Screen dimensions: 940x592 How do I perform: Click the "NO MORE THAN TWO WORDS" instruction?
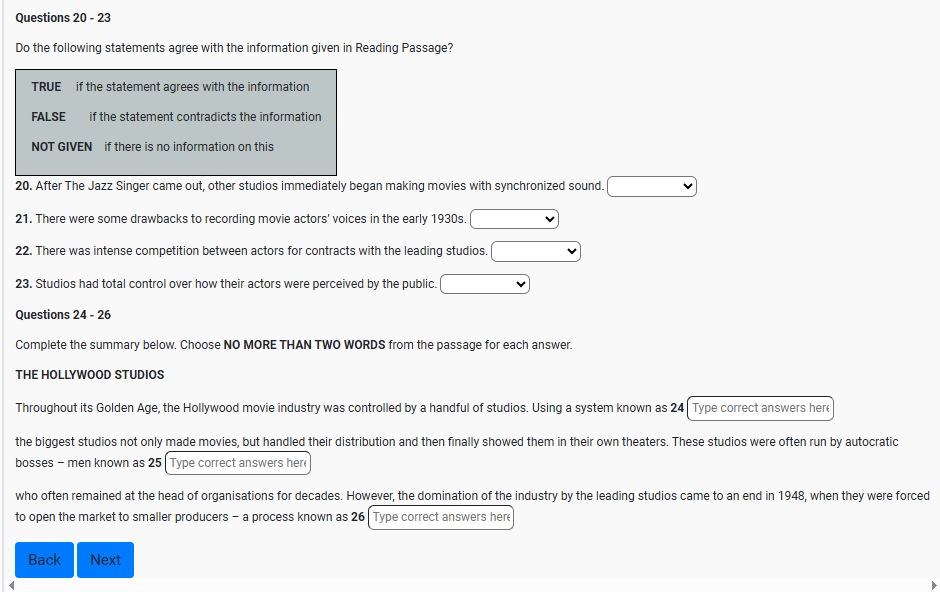(x=304, y=345)
